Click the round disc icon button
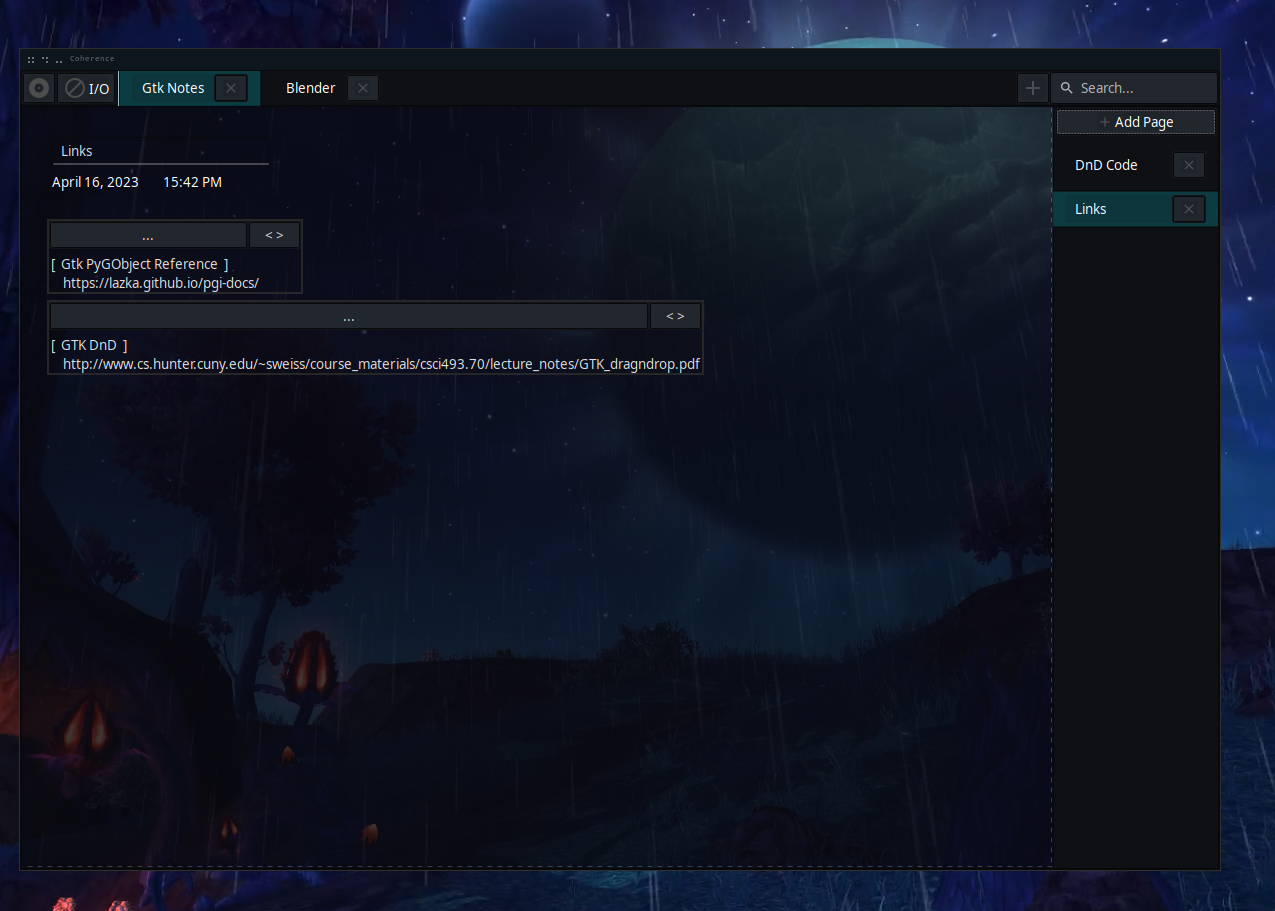This screenshot has height=911, width=1275. 39,88
